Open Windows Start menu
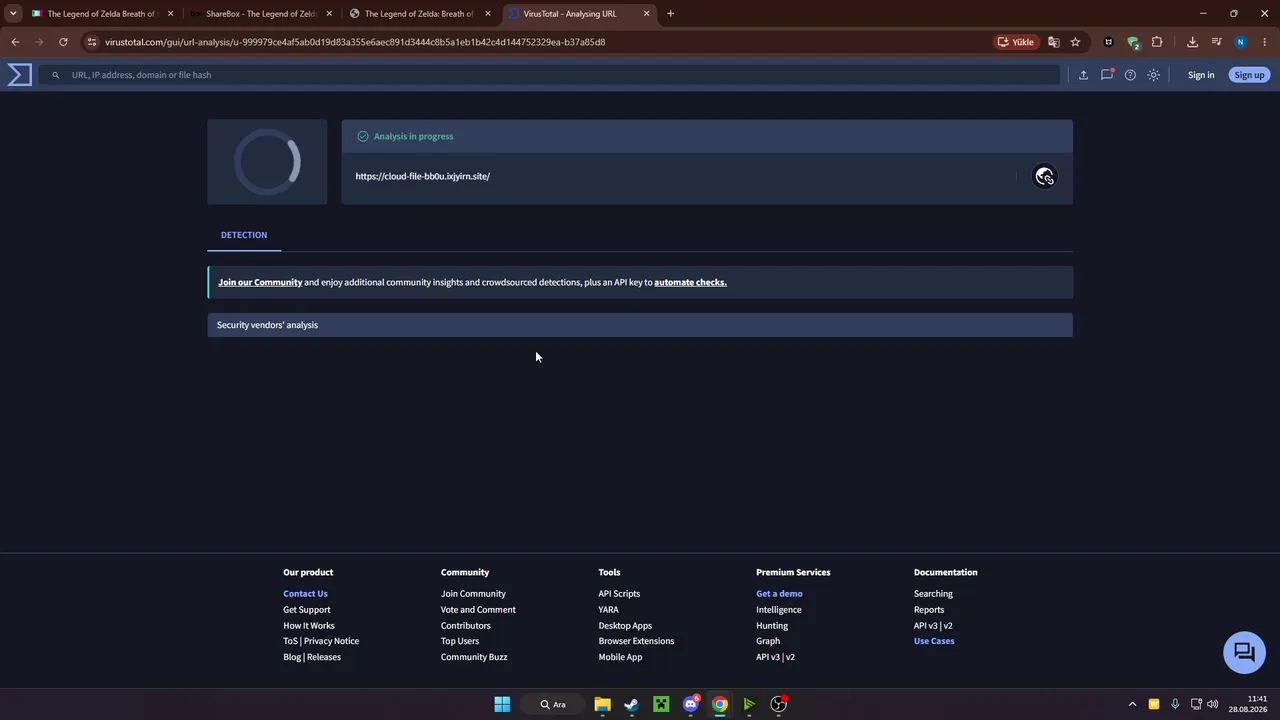The image size is (1280, 720). pyautogui.click(x=502, y=704)
